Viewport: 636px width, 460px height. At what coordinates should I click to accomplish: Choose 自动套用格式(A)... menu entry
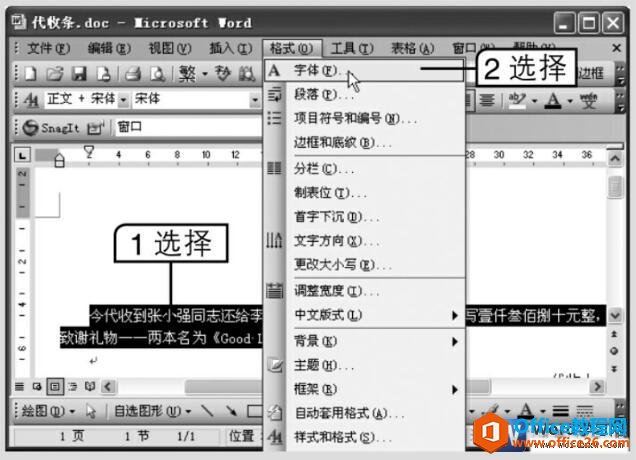click(364, 413)
